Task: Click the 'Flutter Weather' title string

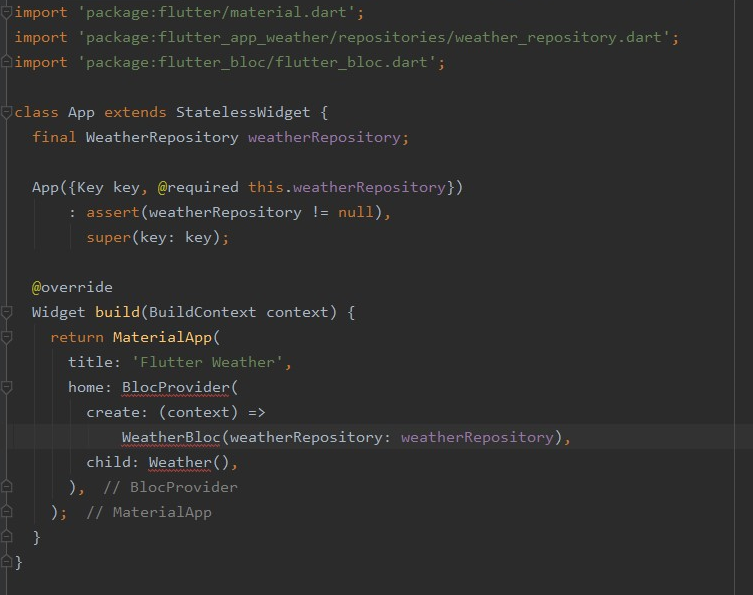Action: (207, 362)
